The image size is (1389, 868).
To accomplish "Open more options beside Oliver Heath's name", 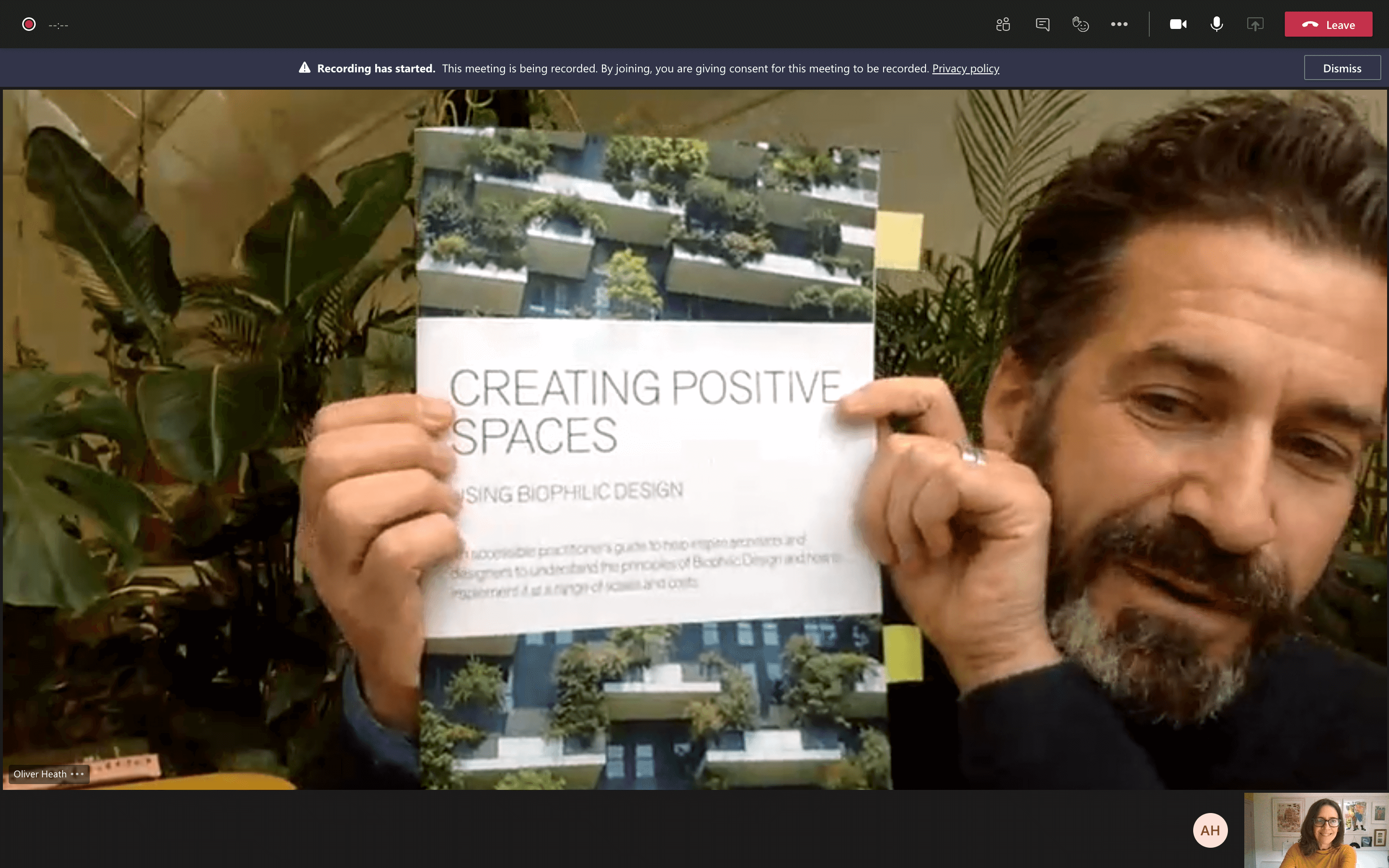I will 78,774.
